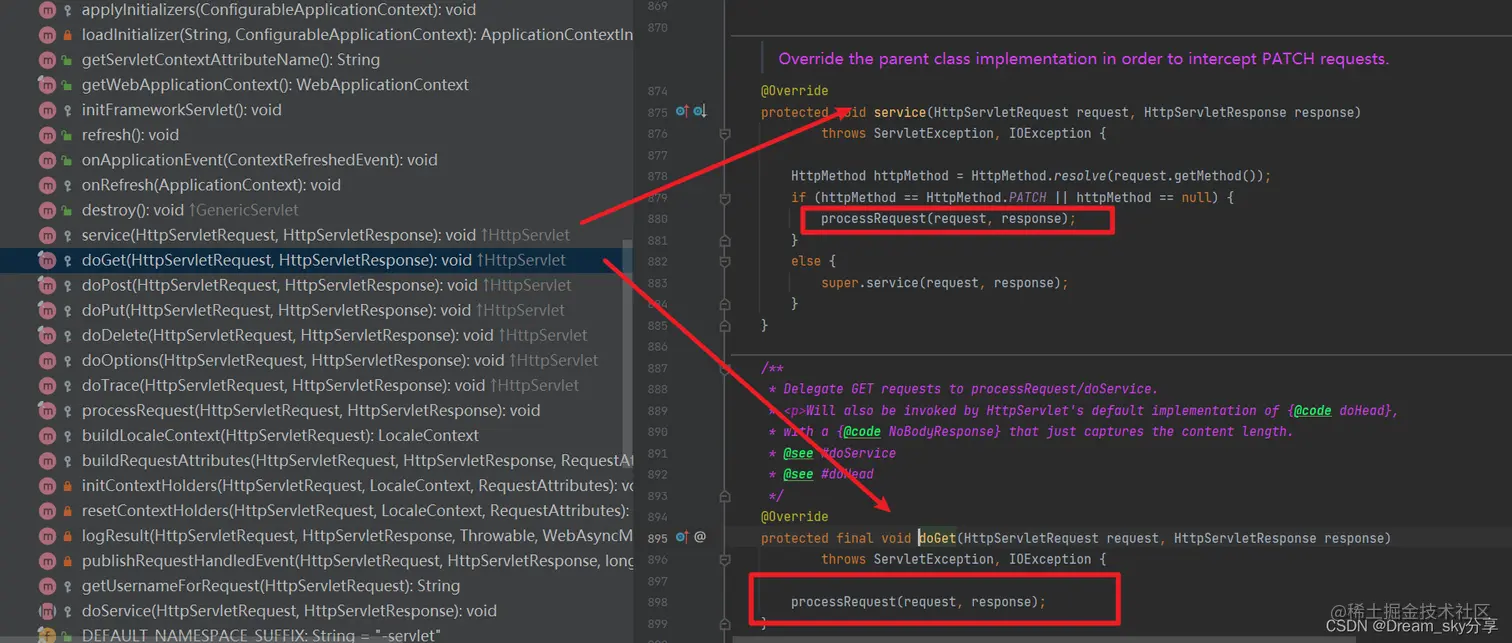Screen dimensions: 1512x643
Task: Click the public icon of getServletContextAttributeName
Action: point(68,60)
